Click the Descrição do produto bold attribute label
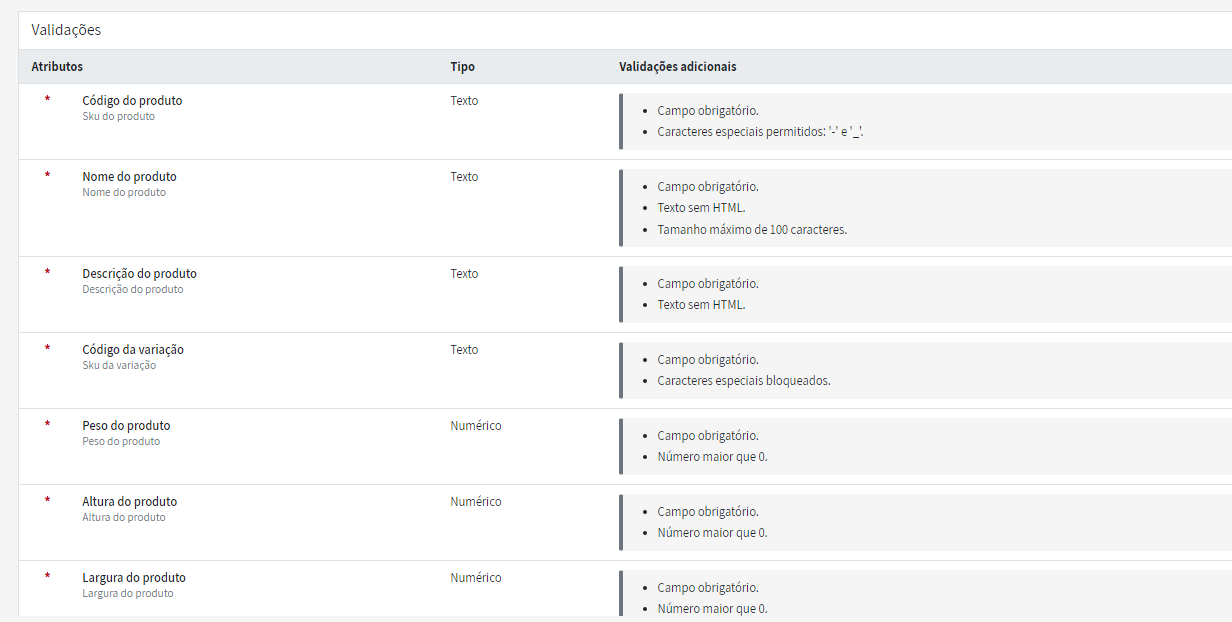Viewport: 1232px width, 622px height. point(139,274)
